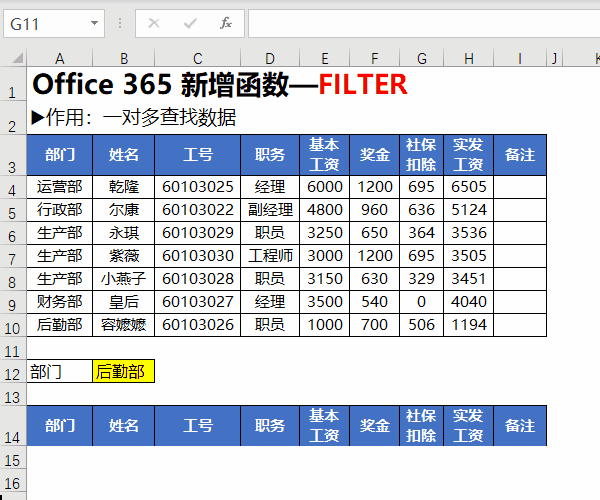Click the Name Box showing G11
The width and height of the screenshot is (600, 500).
[x=54, y=24]
